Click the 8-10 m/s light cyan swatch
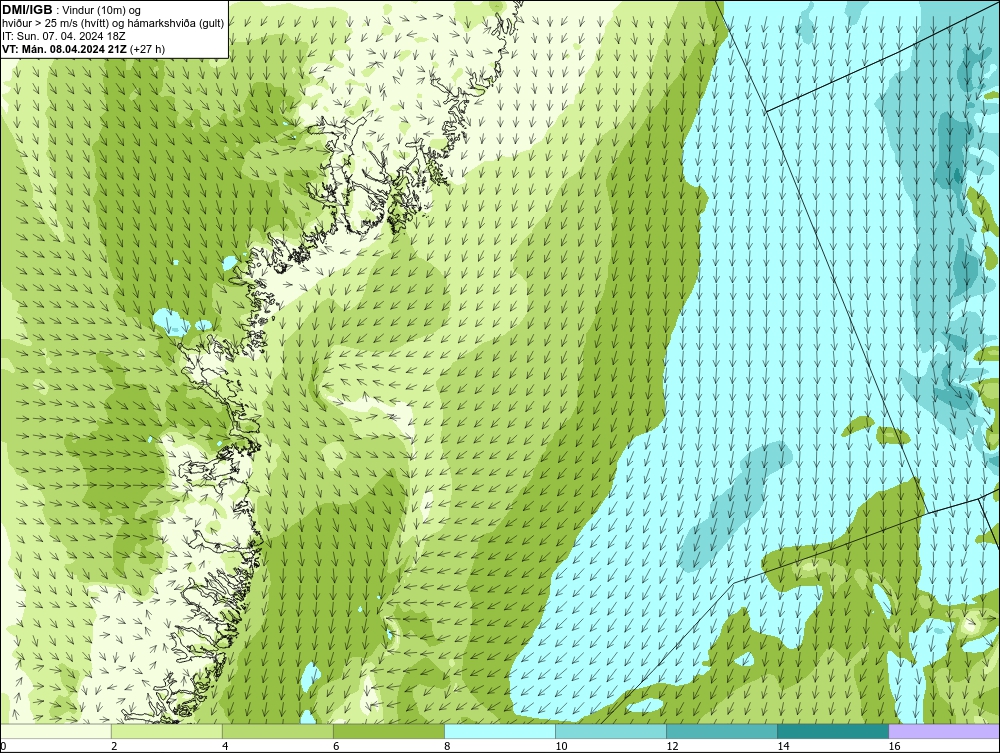 (x=499, y=731)
